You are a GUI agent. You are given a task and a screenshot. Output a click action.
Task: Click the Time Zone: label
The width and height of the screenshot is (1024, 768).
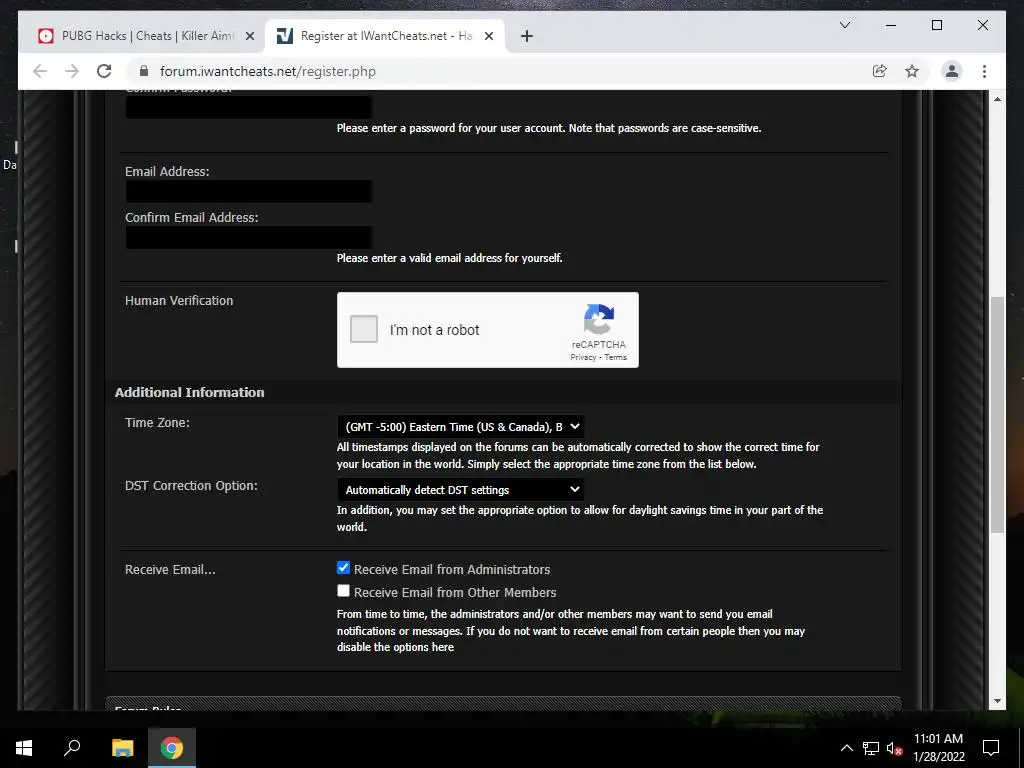point(157,423)
